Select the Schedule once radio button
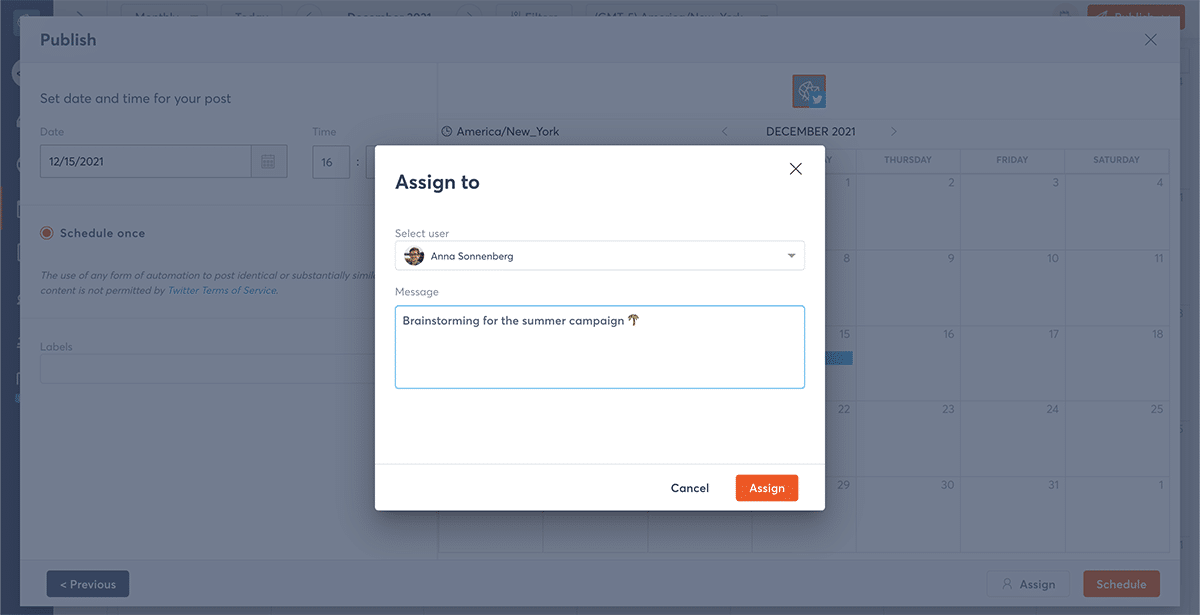Image resolution: width=1200 pixels, height=615 pixels. pyautogui.click(x=47, y=233)
